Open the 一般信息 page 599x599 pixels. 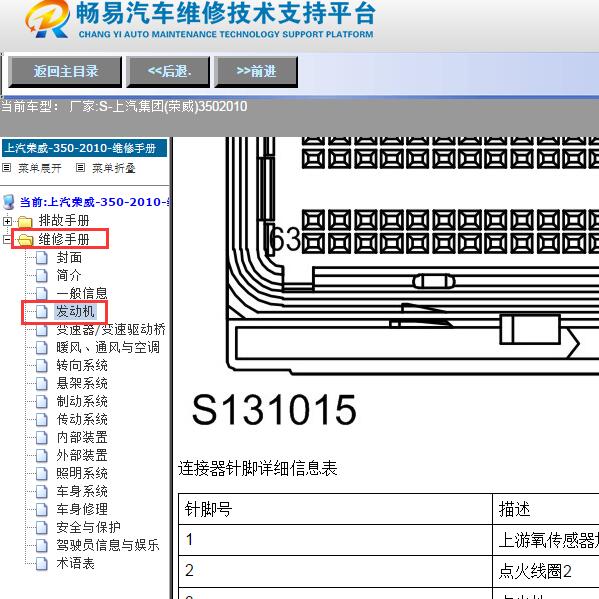coord(82,293)
